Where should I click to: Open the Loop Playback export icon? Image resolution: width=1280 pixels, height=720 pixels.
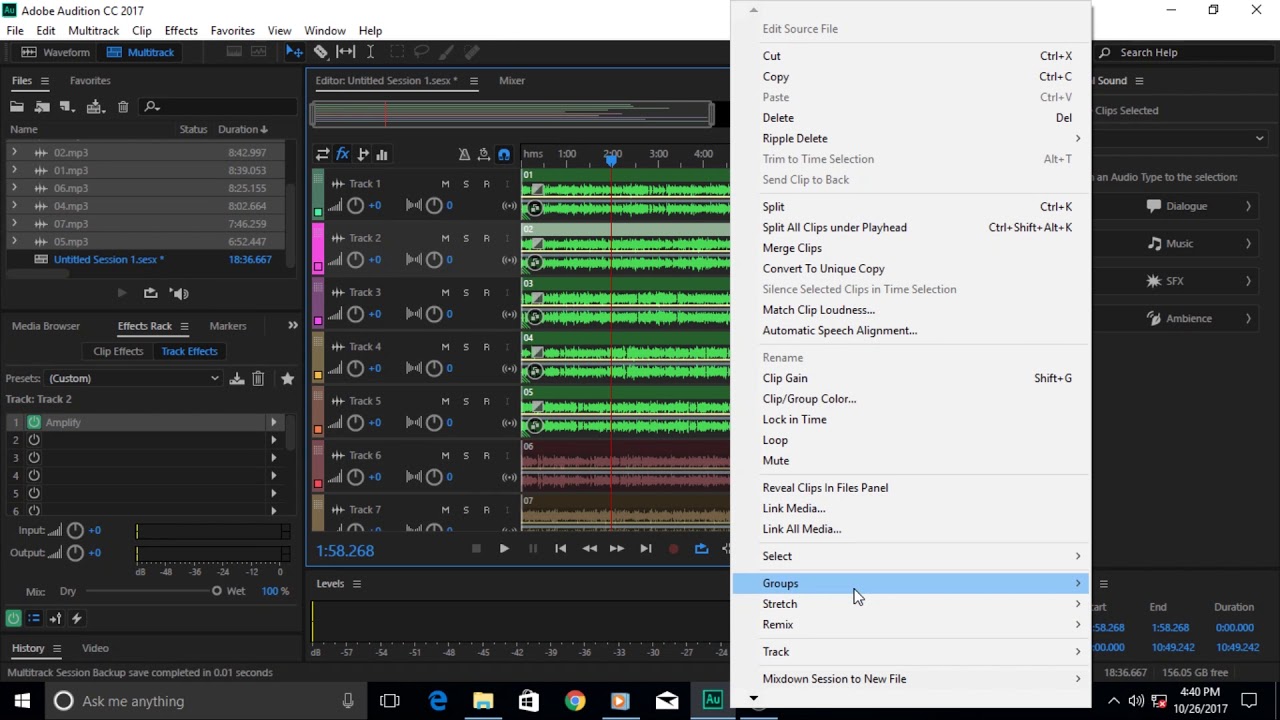click(x=150, y=293)
